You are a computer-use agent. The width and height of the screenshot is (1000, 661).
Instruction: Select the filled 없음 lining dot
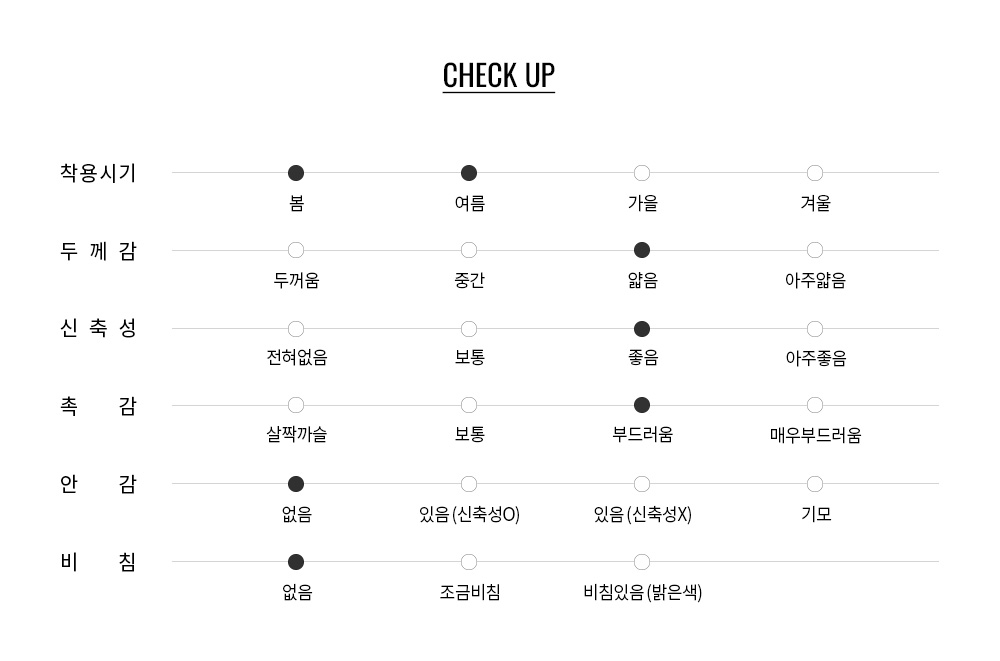[296, 484]
